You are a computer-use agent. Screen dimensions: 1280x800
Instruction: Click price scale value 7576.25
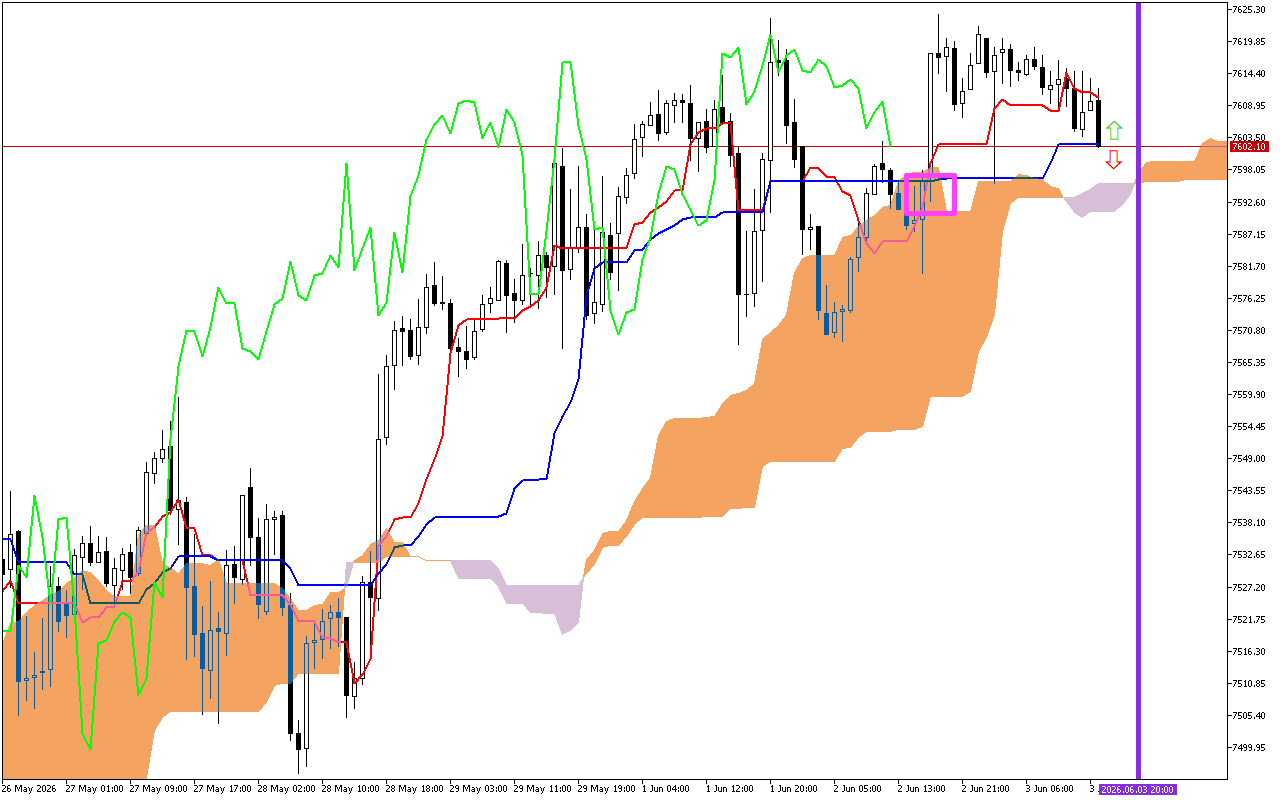[1248, 298]
